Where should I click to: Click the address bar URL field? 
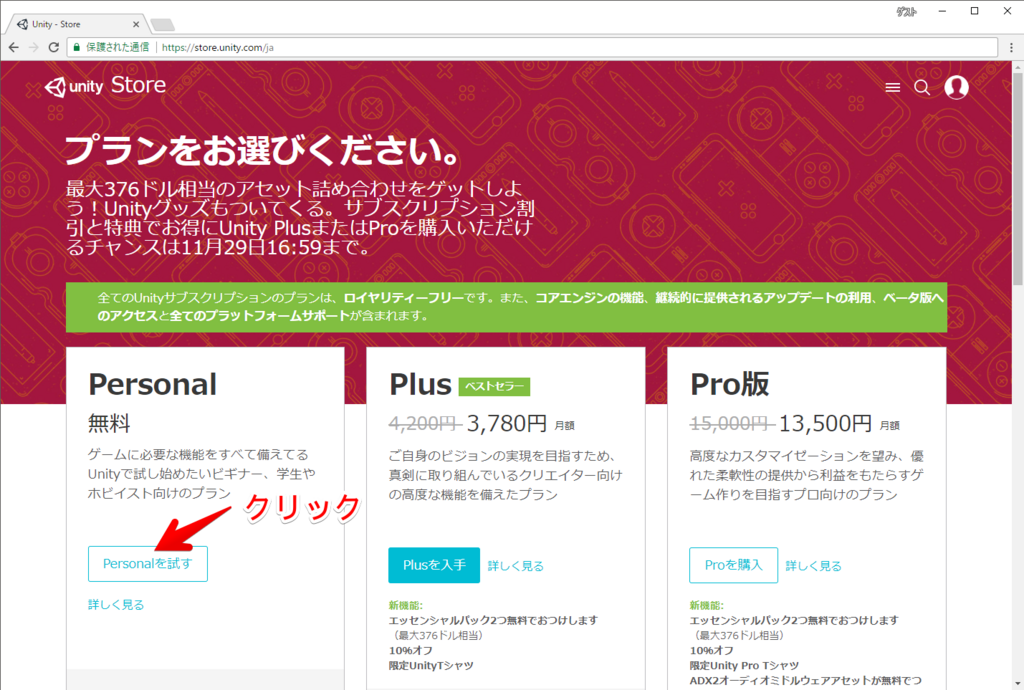532,47
